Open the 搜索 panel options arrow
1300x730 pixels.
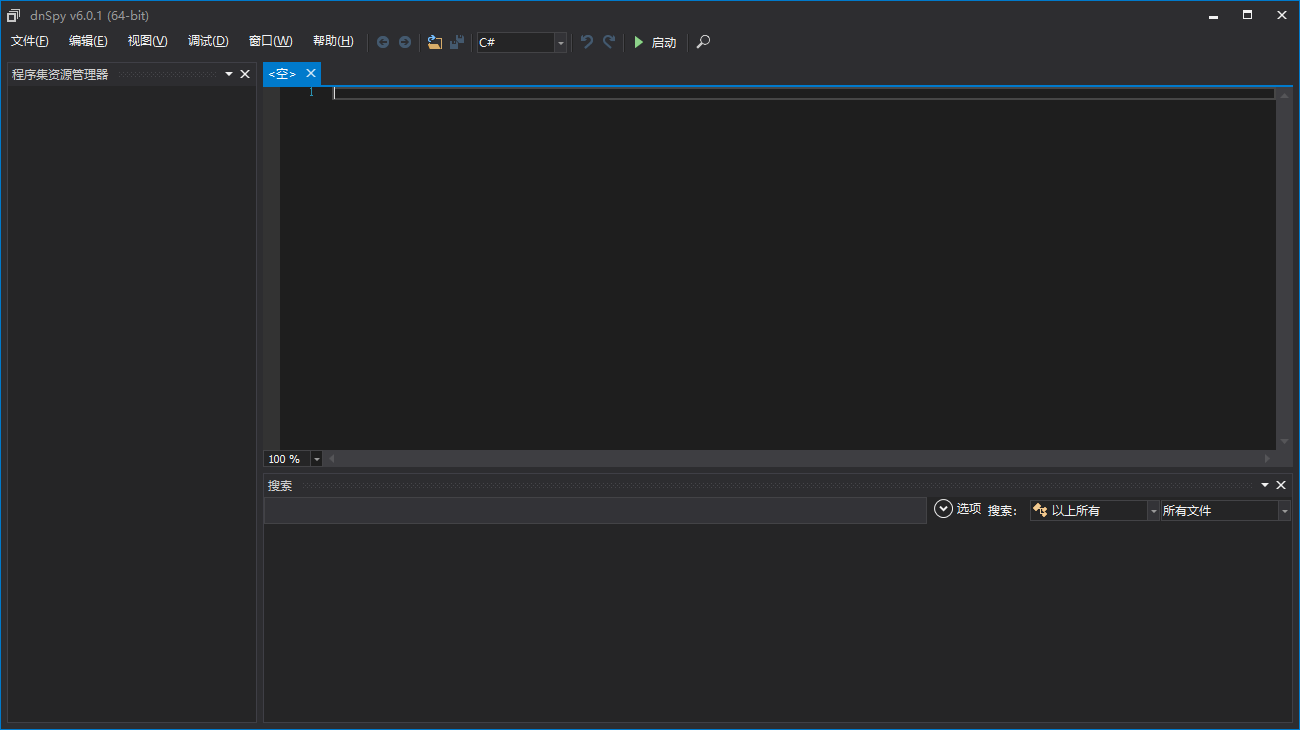tap(1265, 485)
